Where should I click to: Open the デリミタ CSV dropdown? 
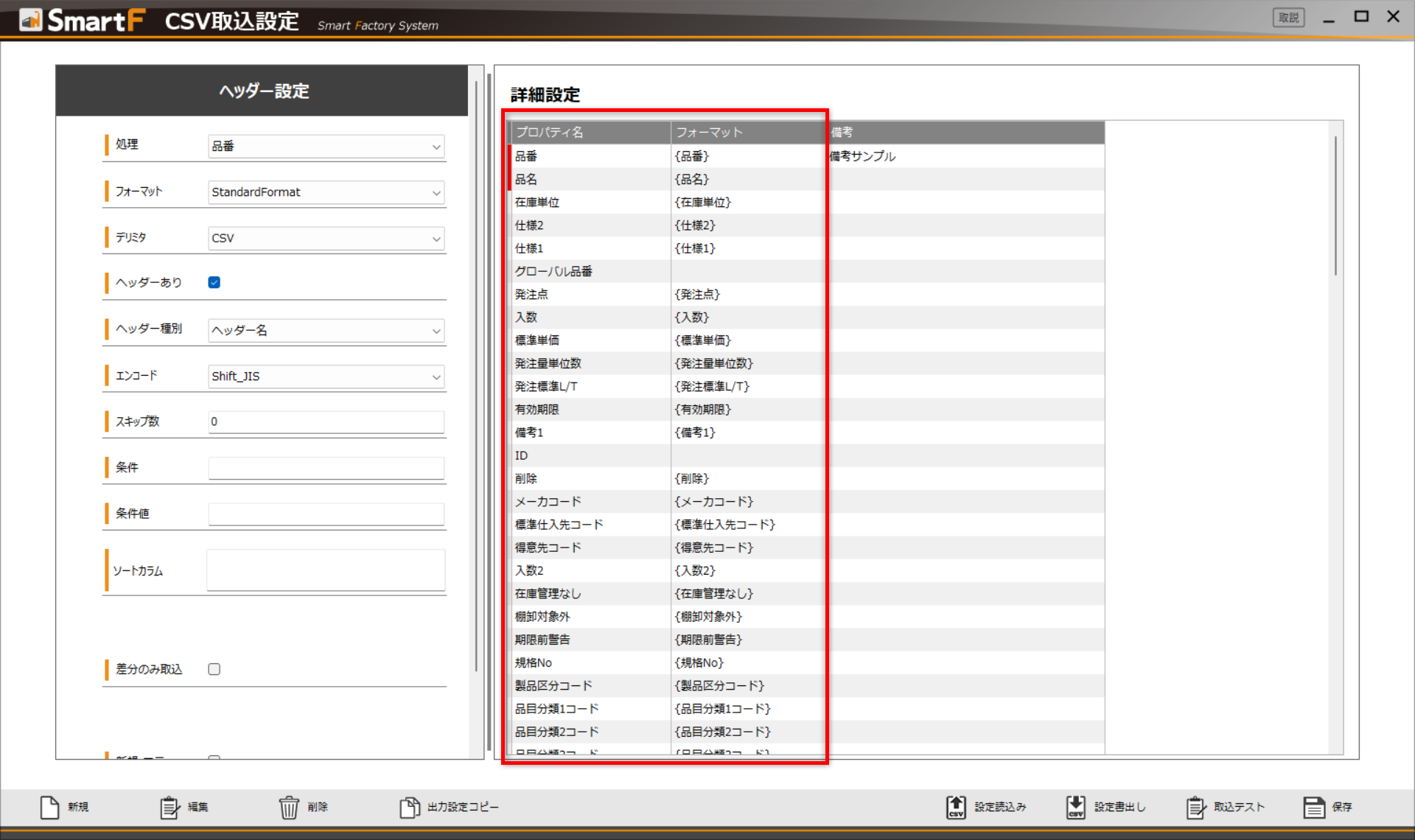[x=326, y=238]
